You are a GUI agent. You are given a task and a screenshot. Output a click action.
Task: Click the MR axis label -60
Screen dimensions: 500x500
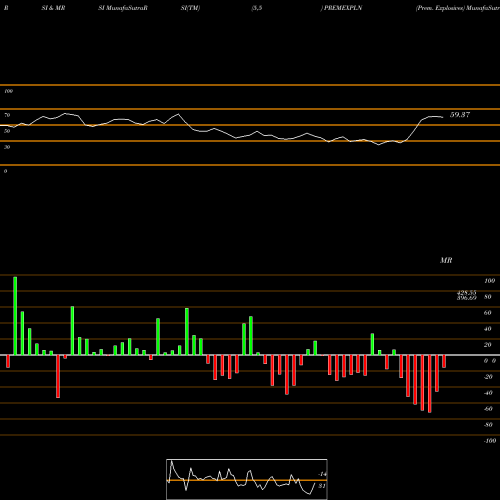point(488,409)
